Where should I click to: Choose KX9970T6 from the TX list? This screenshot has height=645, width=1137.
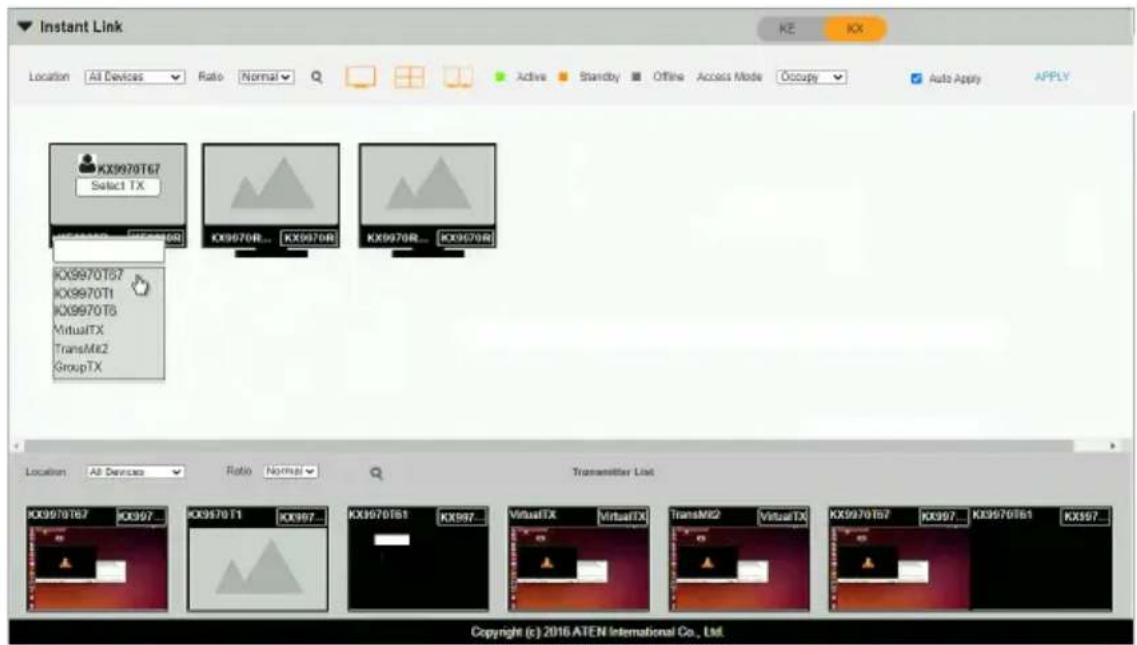(86, 311)
